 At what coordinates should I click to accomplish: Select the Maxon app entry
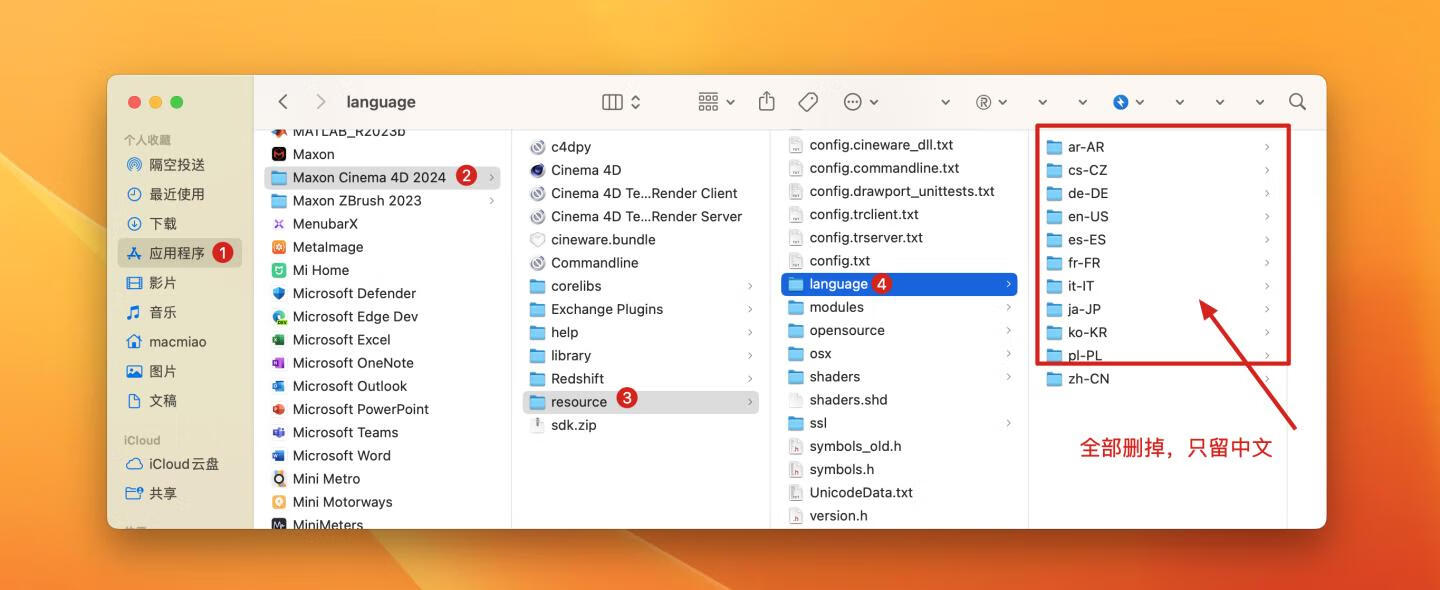(383, 154)
